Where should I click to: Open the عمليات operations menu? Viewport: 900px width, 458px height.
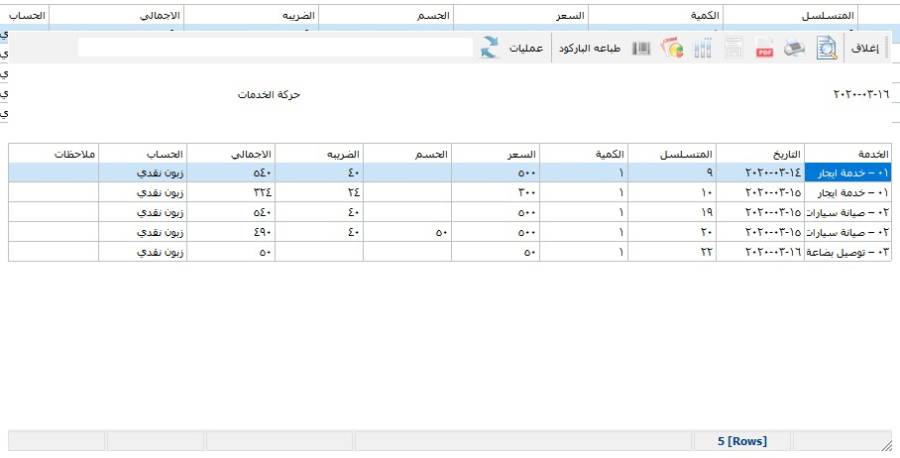click(526, 48)
